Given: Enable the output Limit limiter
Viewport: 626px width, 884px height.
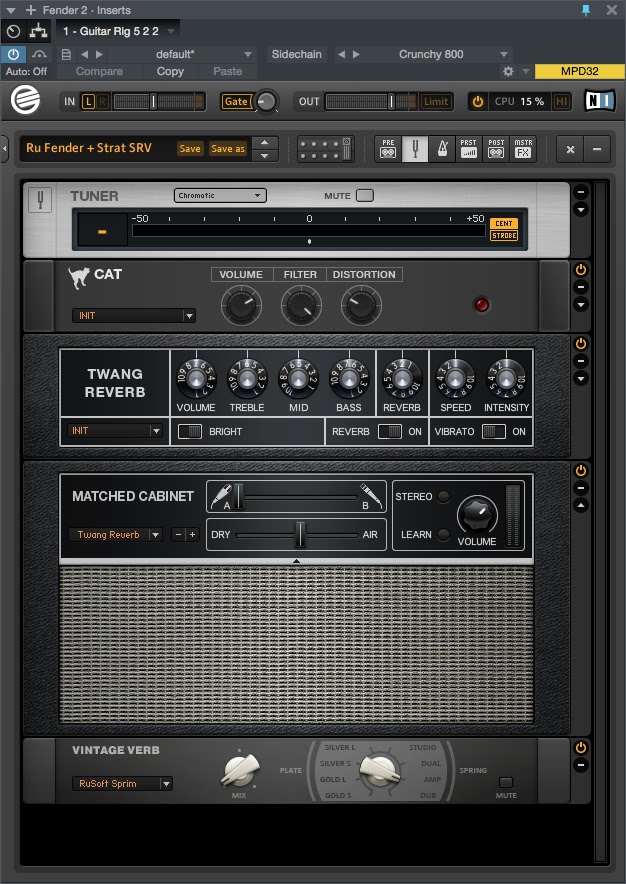Looking at the screenshot, I should click(x=436, y=101).
